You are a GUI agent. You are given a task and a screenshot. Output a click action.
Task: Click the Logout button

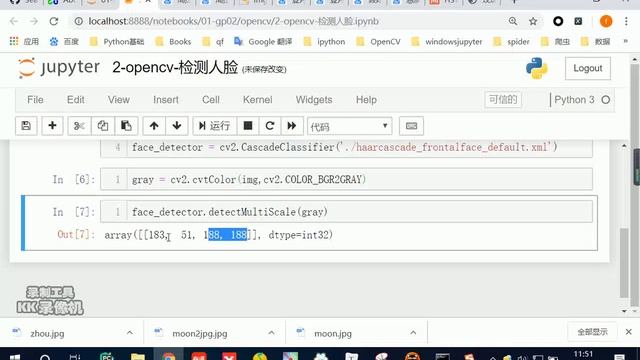pyautogui.click(x=588, y=68)
